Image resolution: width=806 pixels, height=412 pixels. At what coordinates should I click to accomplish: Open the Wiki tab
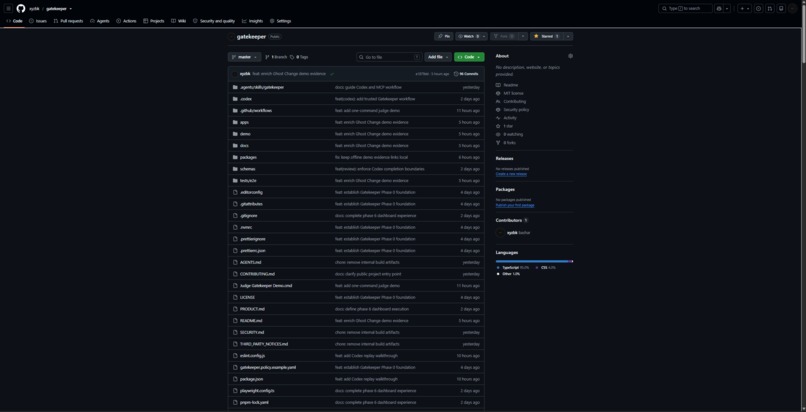(x=179, y=21)
